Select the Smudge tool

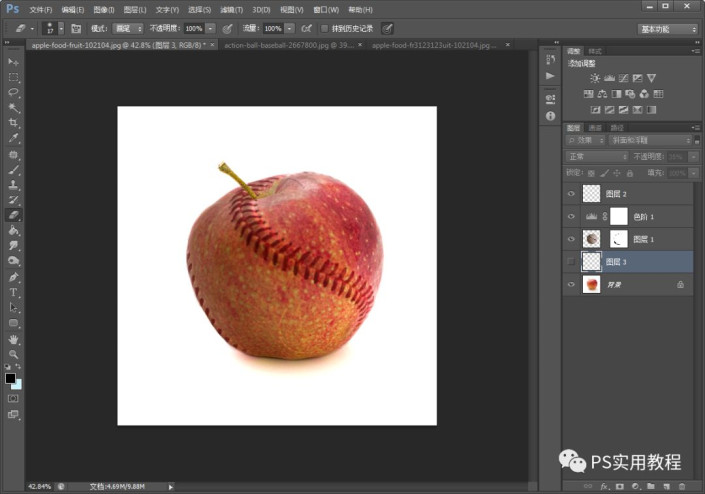(13, 245)
